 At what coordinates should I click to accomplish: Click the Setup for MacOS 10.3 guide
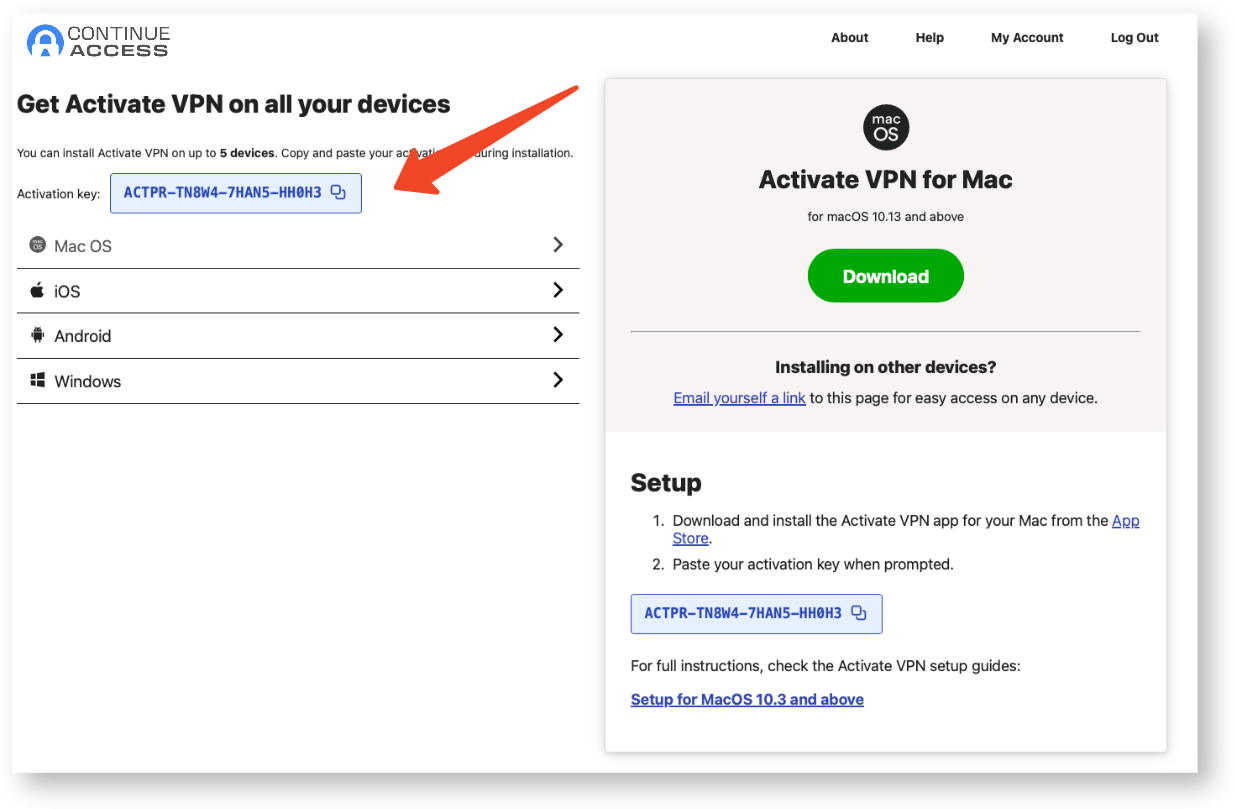(746, 698)
